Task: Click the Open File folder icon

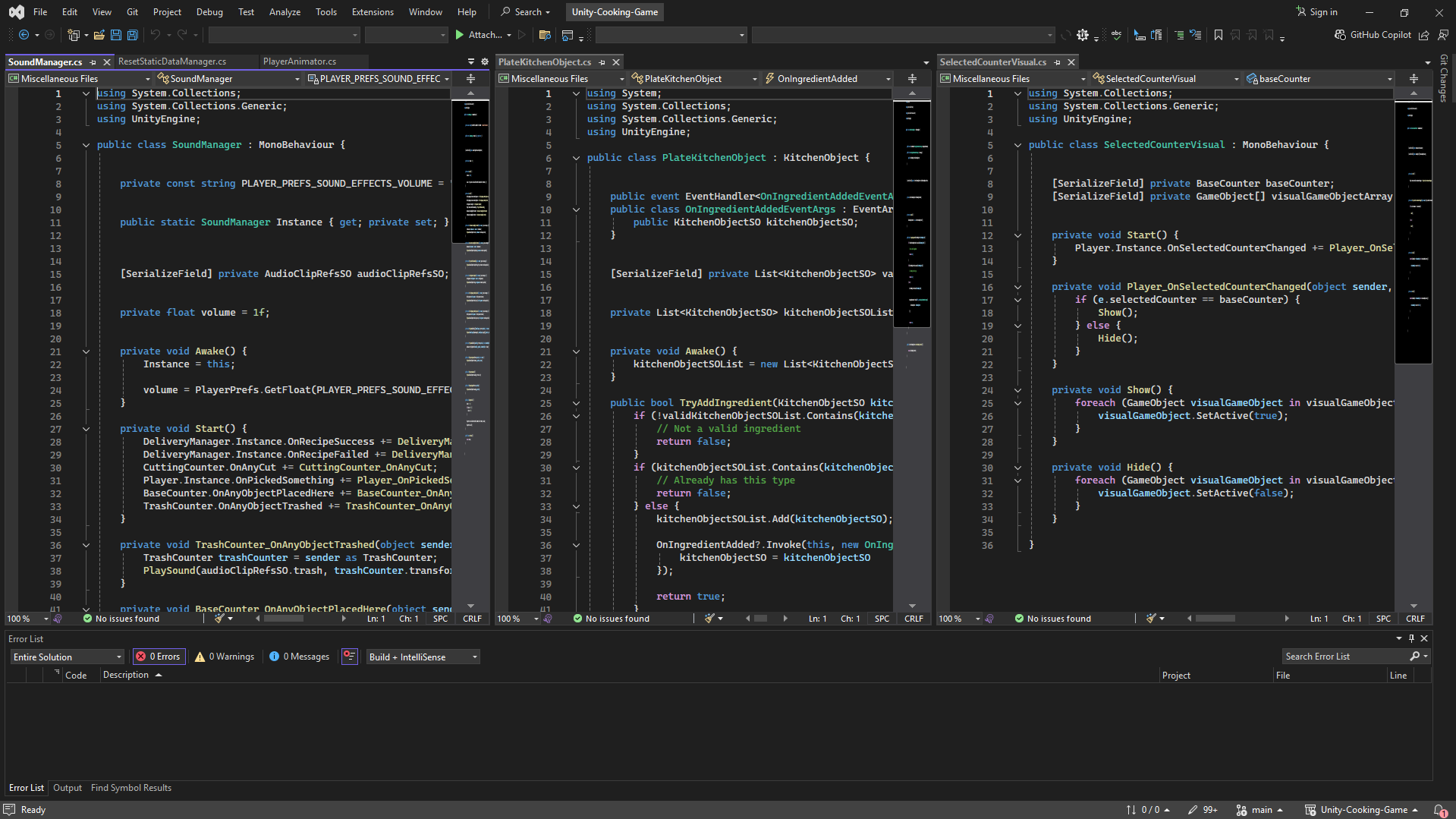Action: click(x=99, y=35)
